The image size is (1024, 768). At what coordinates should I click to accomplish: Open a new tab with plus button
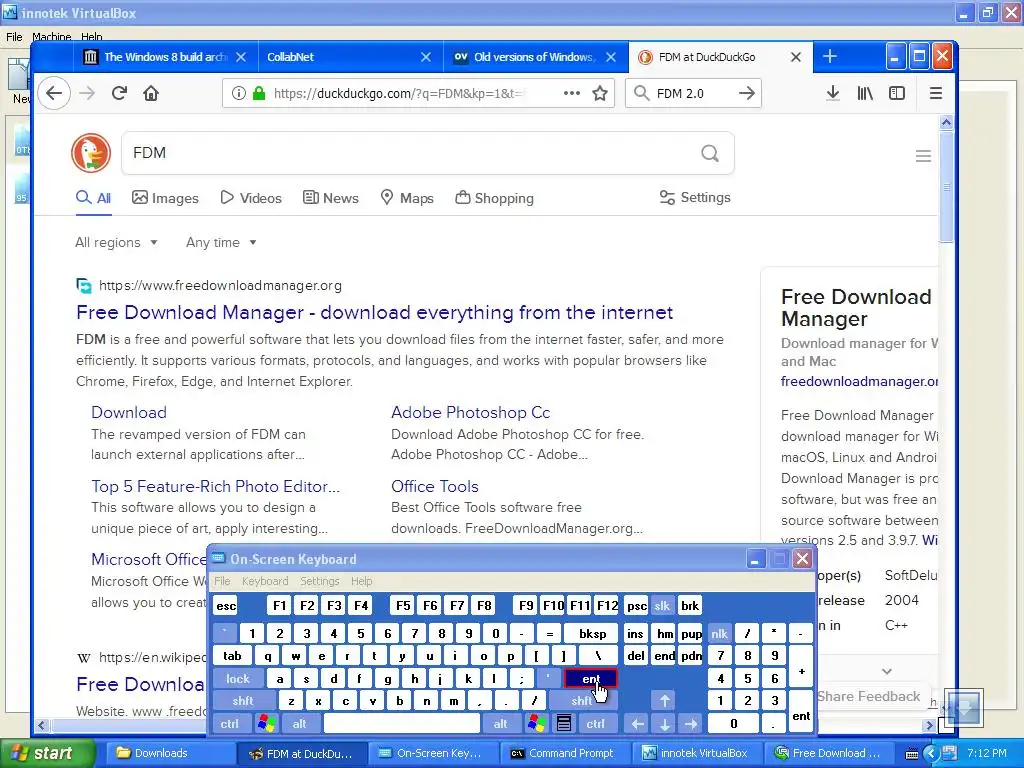pyautogui.click(x=829, y=57)
